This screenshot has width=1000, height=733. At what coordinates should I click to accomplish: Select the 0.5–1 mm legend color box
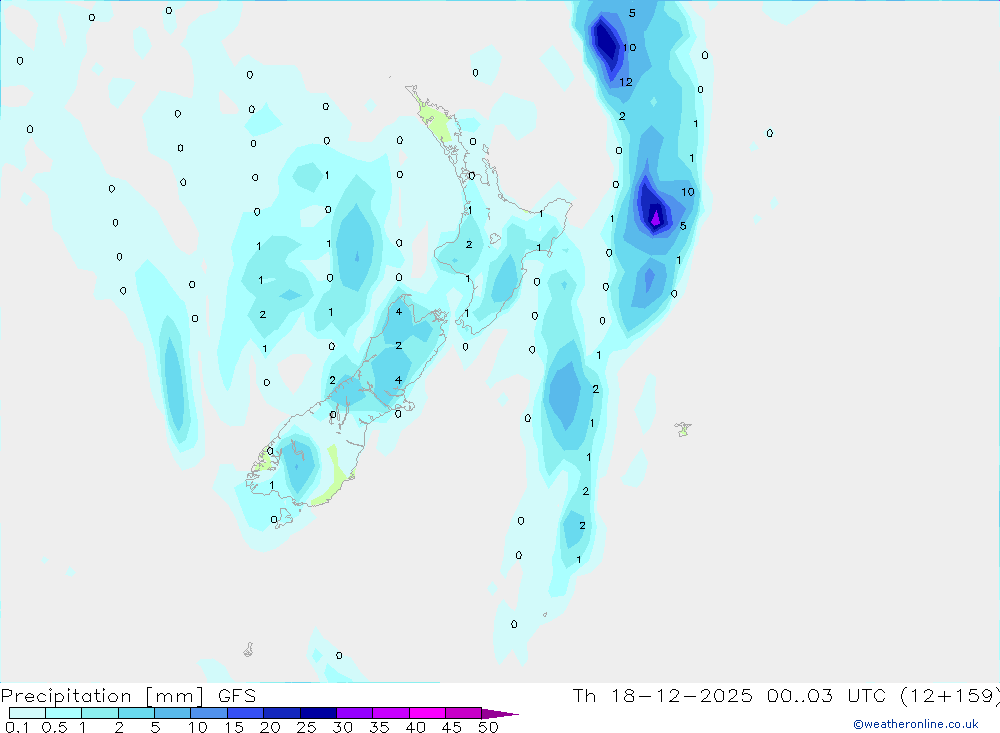point(64,713)
